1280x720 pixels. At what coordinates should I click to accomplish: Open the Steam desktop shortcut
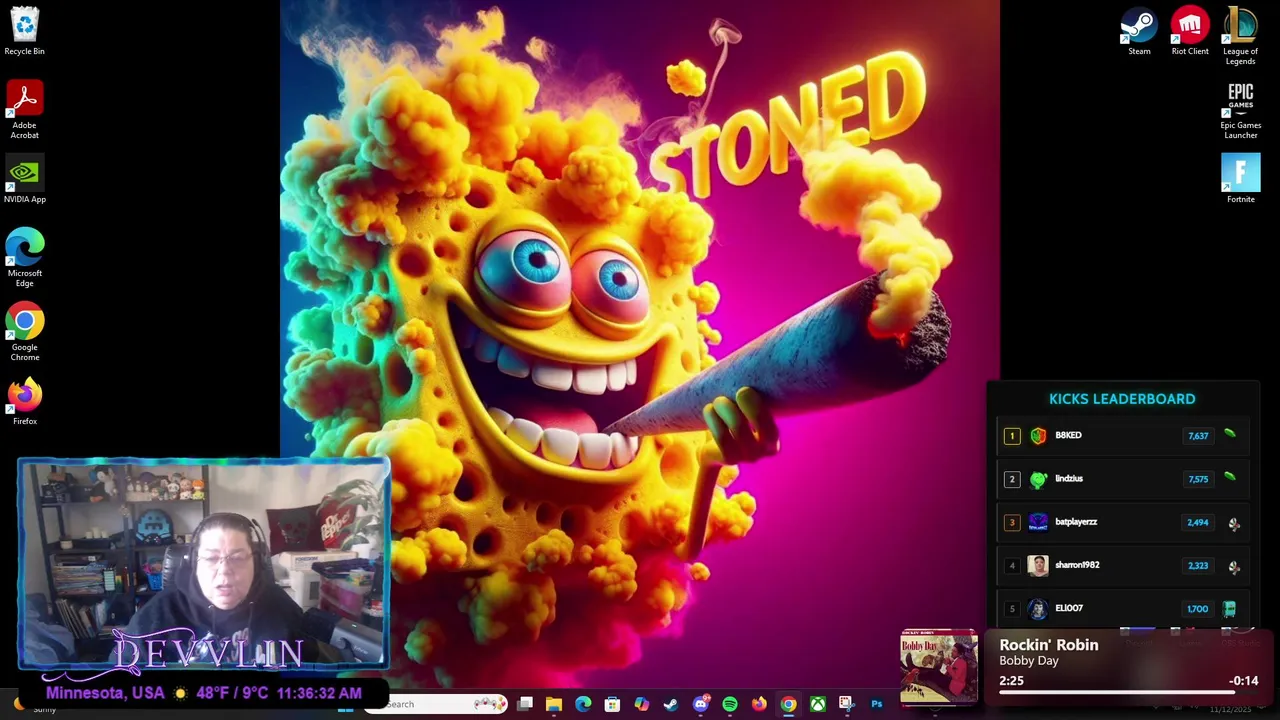tap(1139, 31)
